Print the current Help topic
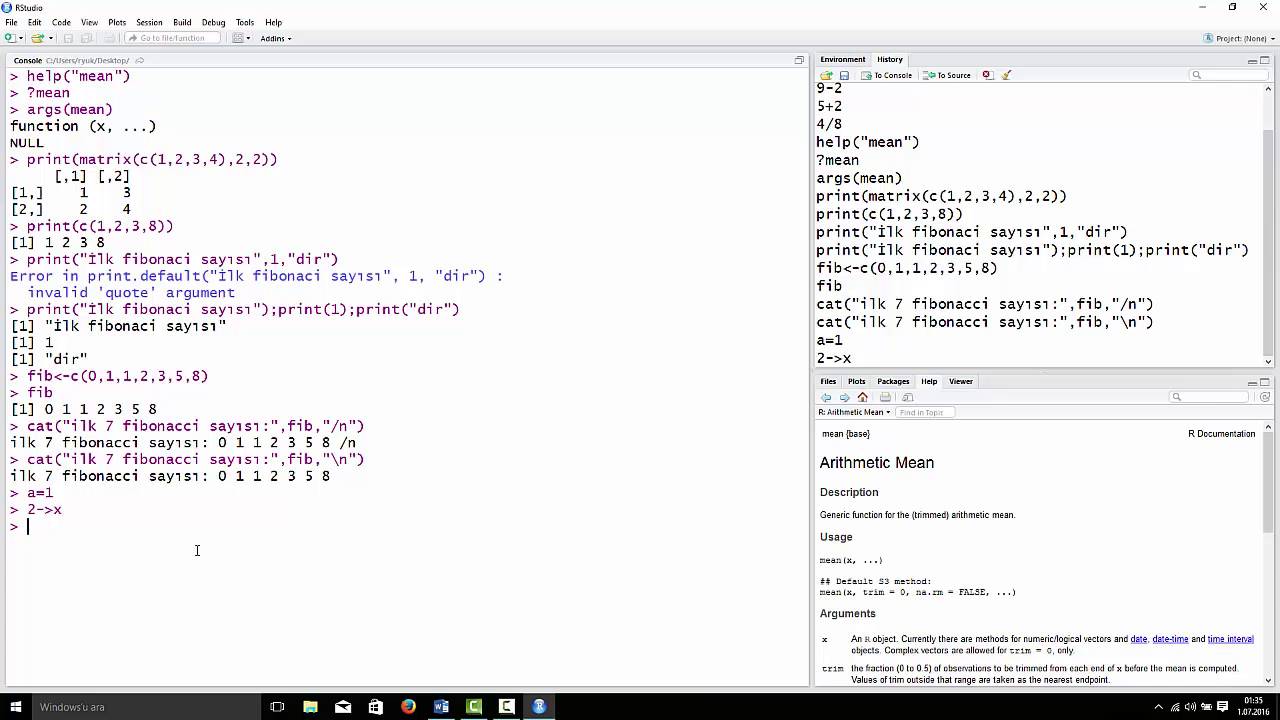The image size is (1280, 720). 885,397
